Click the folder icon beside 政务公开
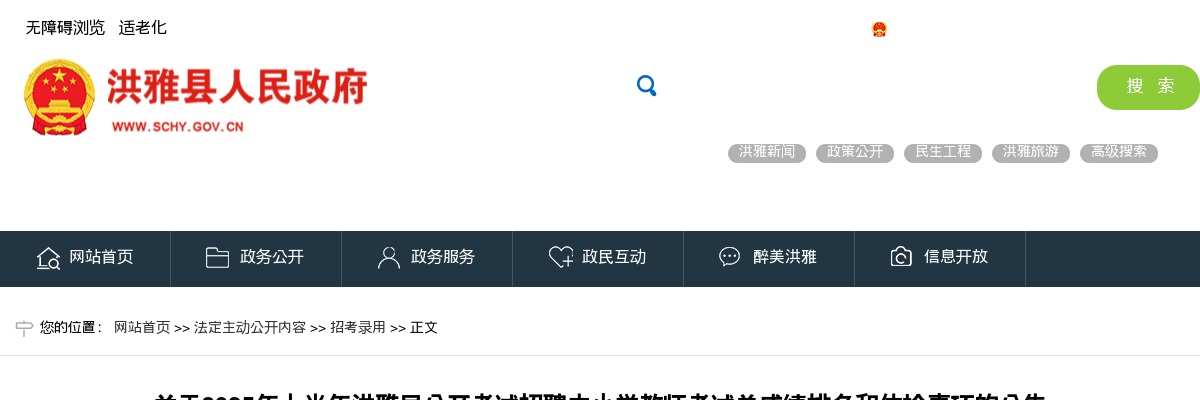 click(217, 257)
